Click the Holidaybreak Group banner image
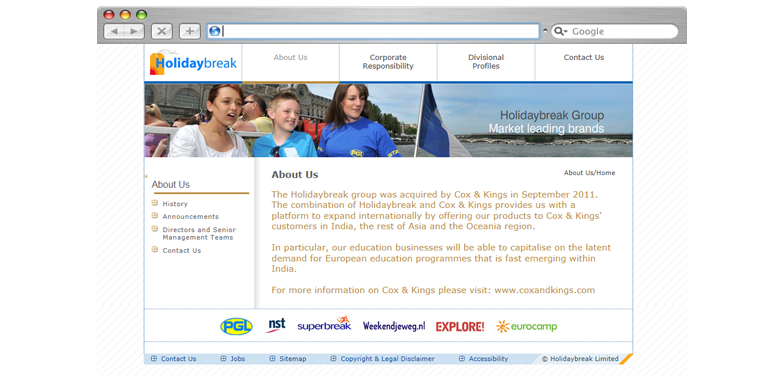 pyautogui.click(x=389, y=120)
